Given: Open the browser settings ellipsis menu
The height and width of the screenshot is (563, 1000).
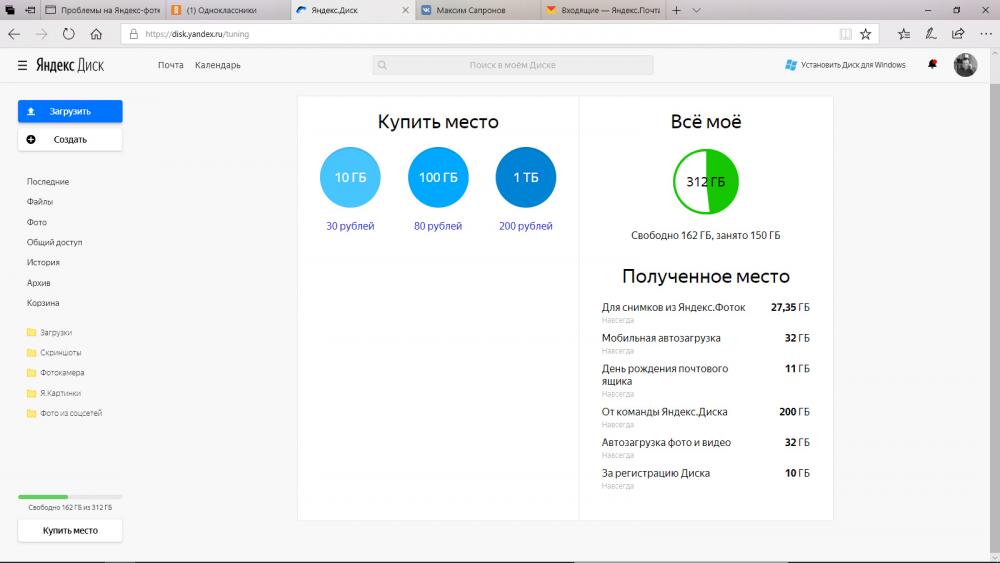Looking at the screenshot, I should (985, 34).
